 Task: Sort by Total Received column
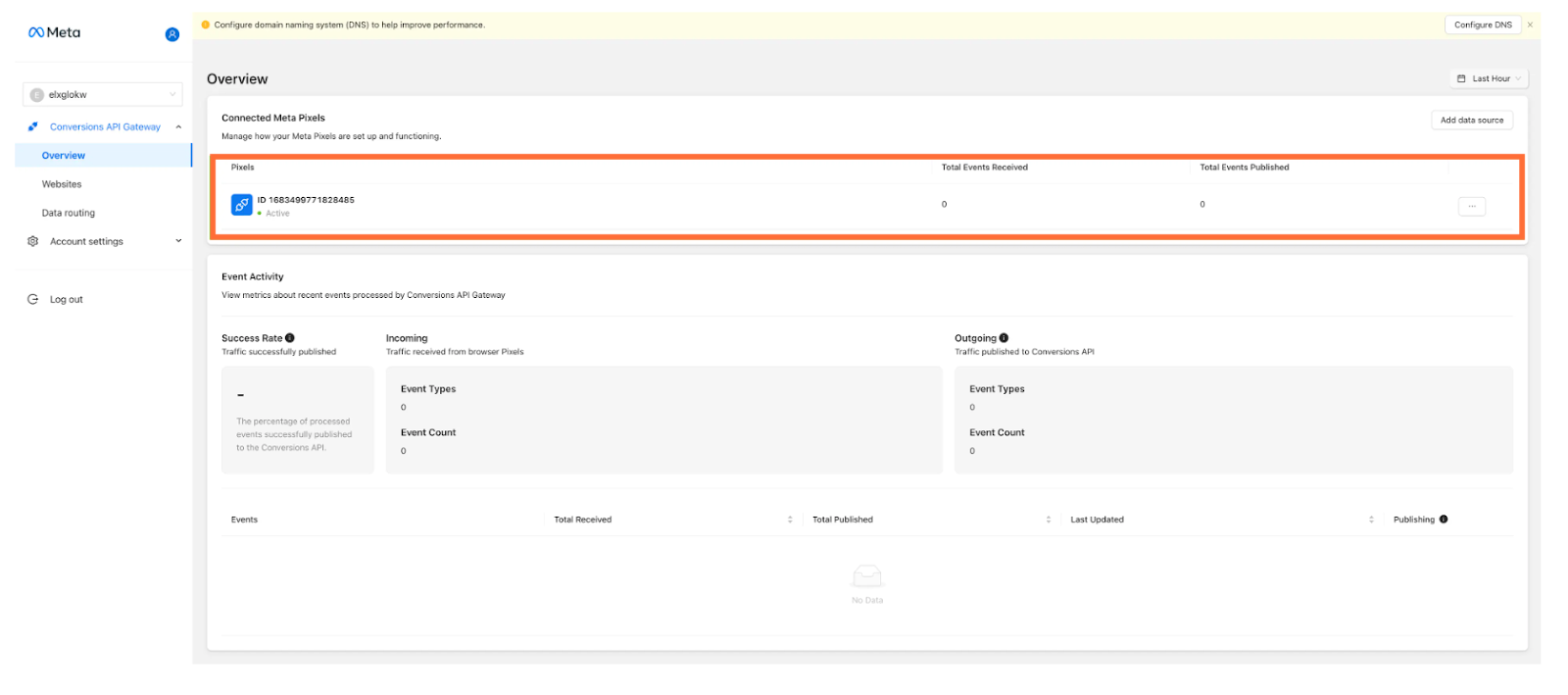coord(790,520)
